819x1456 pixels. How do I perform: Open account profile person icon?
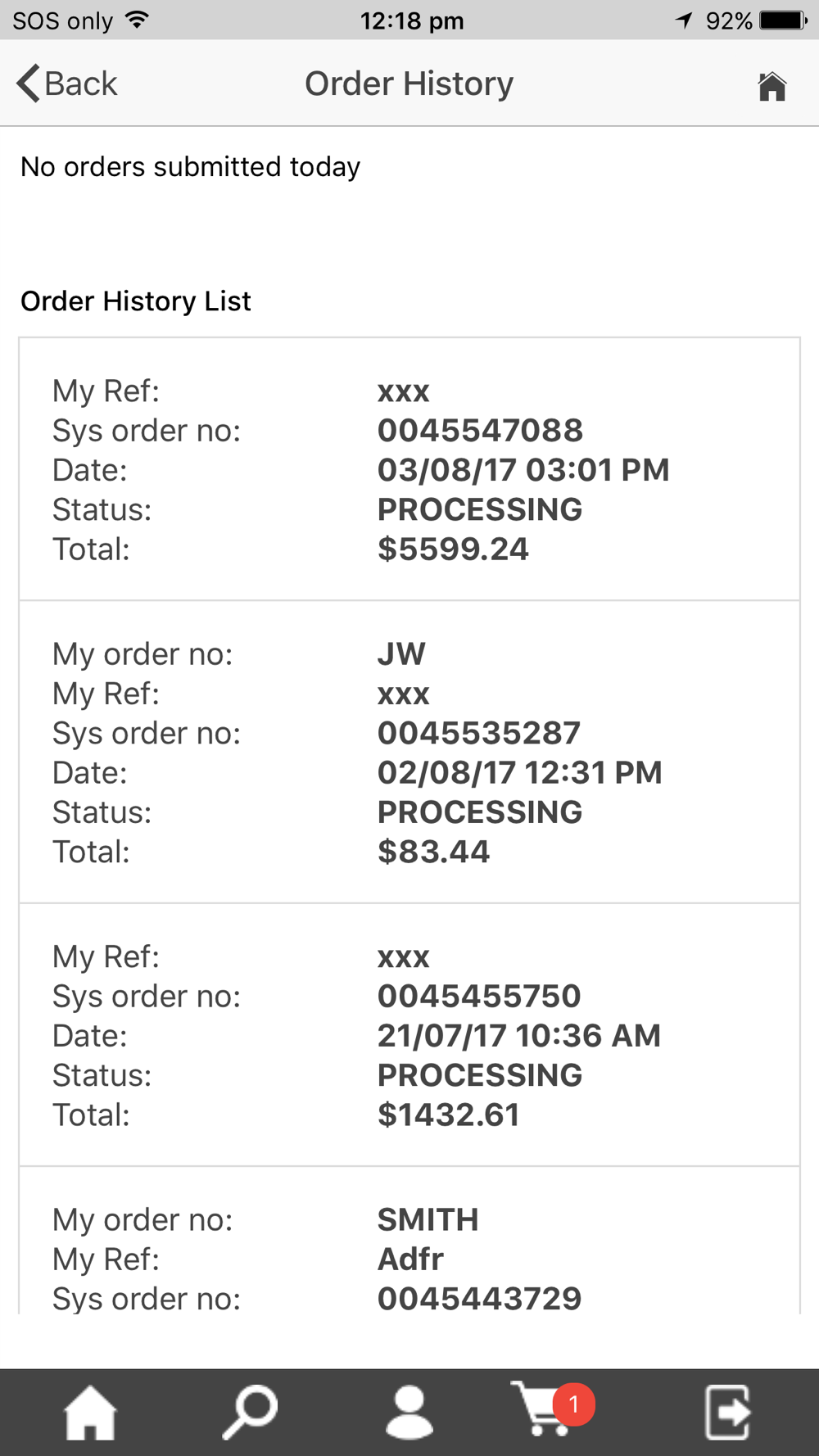pos(409,1412)
